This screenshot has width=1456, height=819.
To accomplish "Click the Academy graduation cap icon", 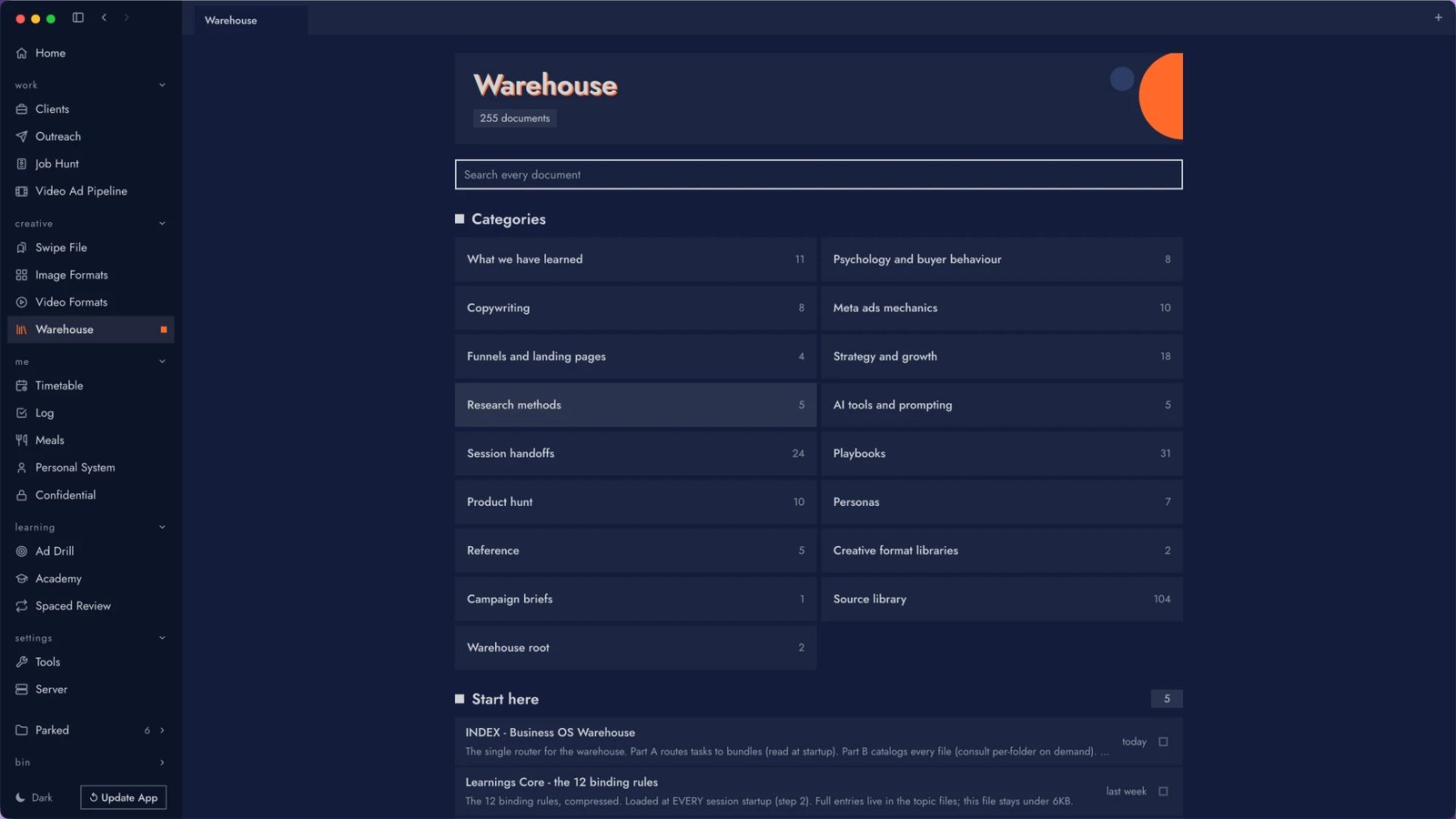I will 22,579.
